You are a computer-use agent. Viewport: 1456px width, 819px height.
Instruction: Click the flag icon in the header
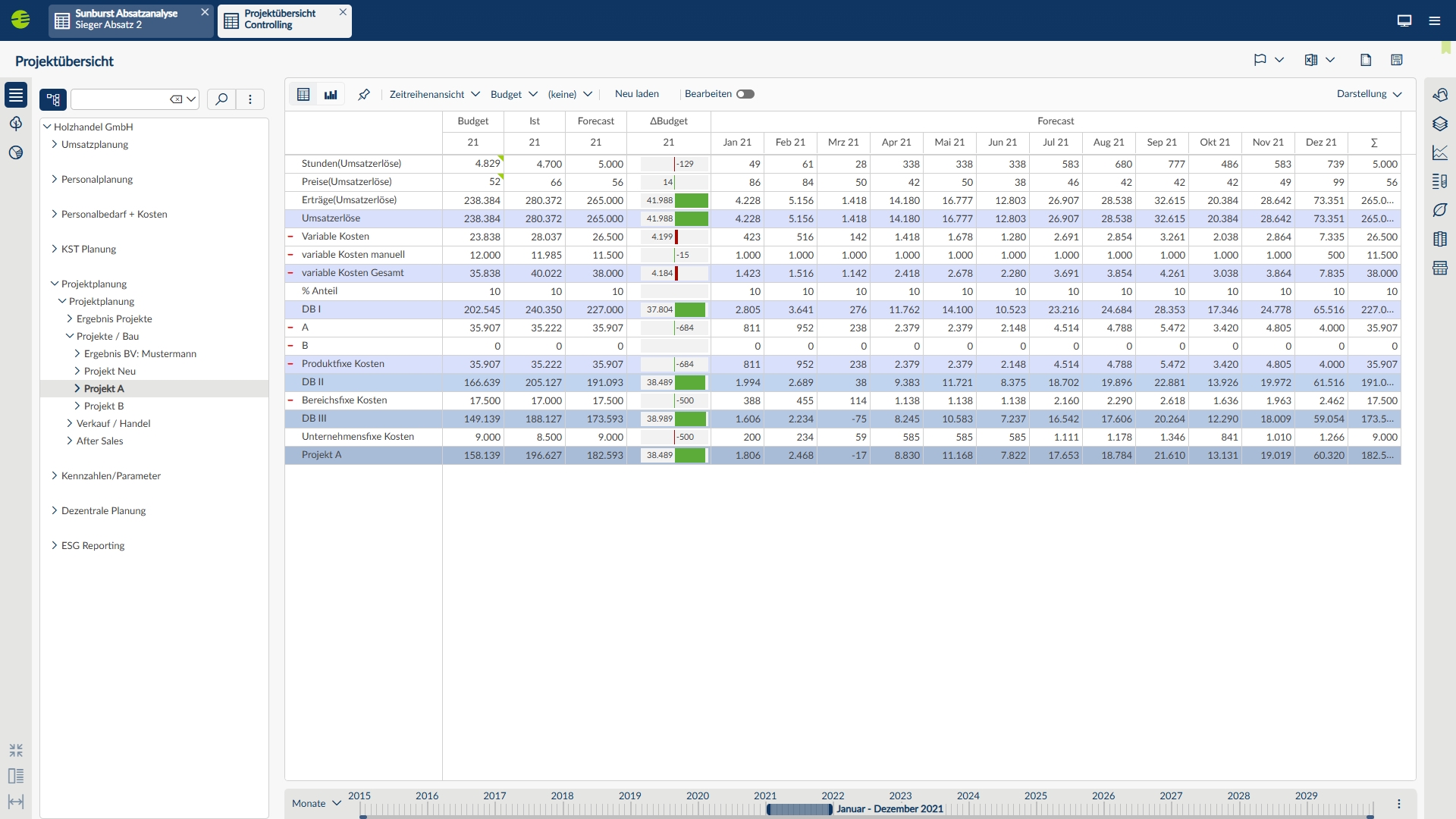pyautogui.click(x=1260, y=60)
